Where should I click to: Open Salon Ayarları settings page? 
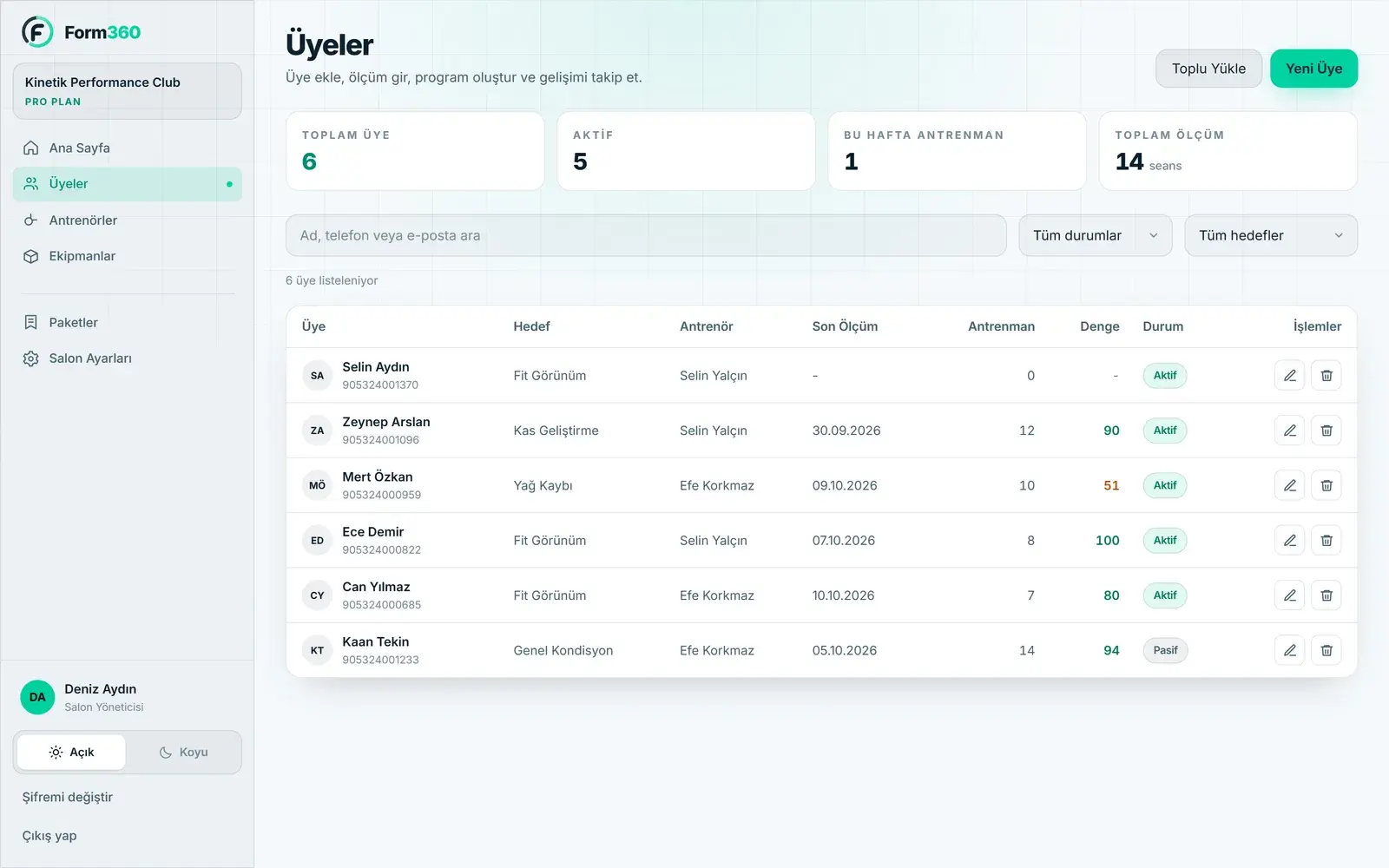128,358
